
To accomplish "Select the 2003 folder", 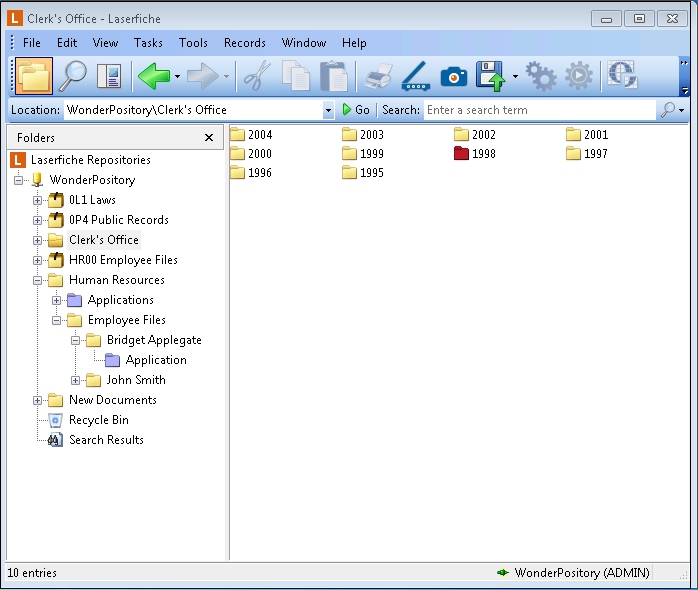I will (x=363, y=134).
